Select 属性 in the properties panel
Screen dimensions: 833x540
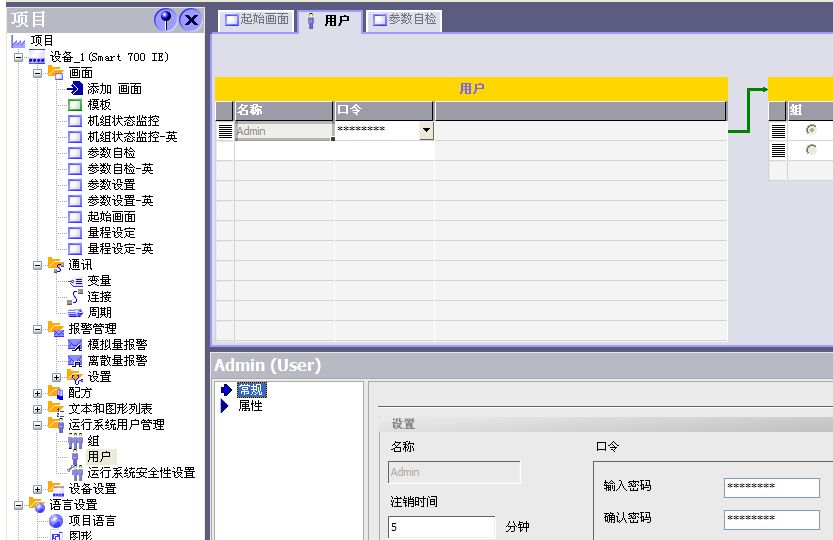click(x=250, y=406)
